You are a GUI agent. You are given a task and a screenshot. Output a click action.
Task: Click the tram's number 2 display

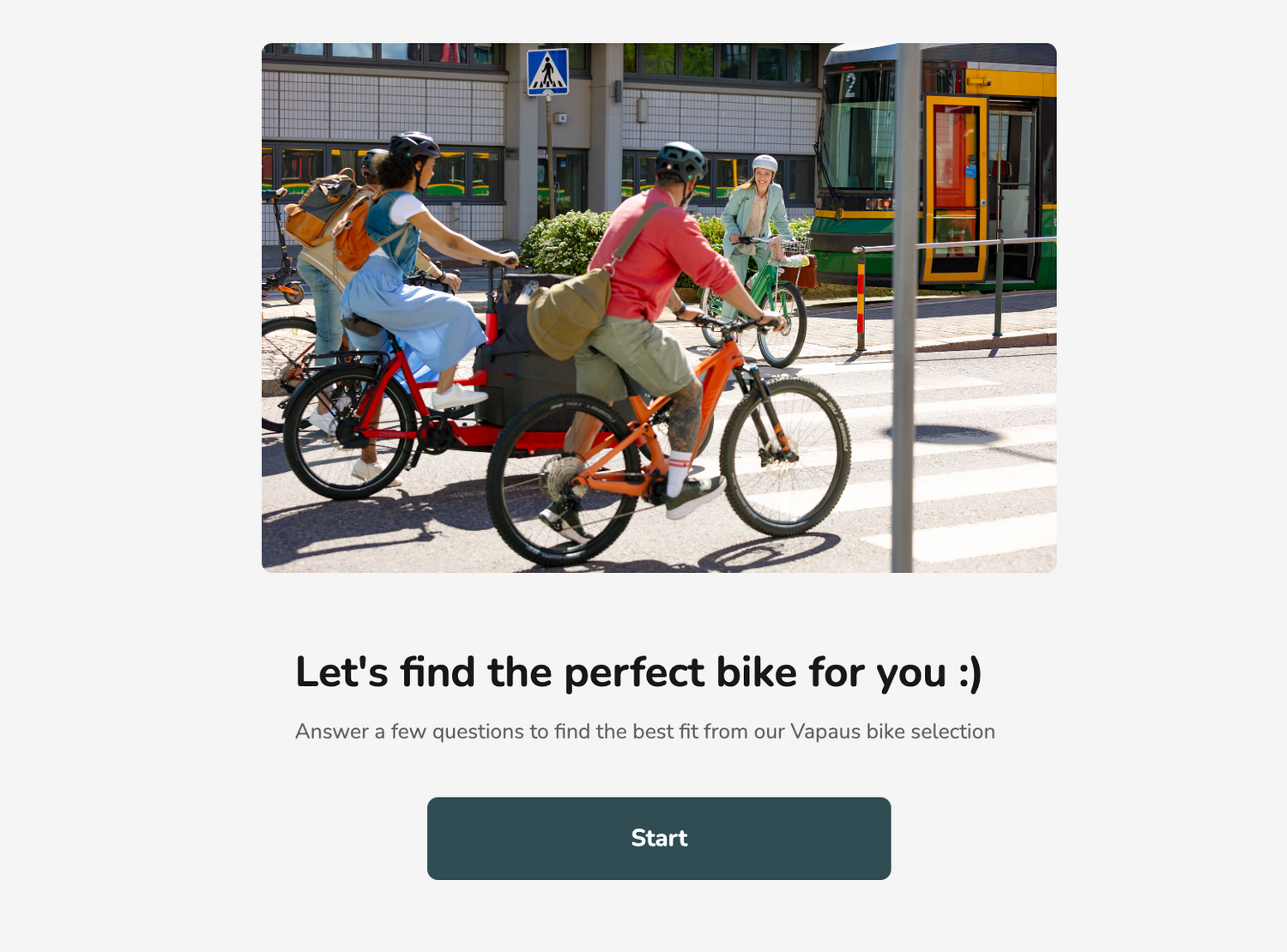coord(849,85)
